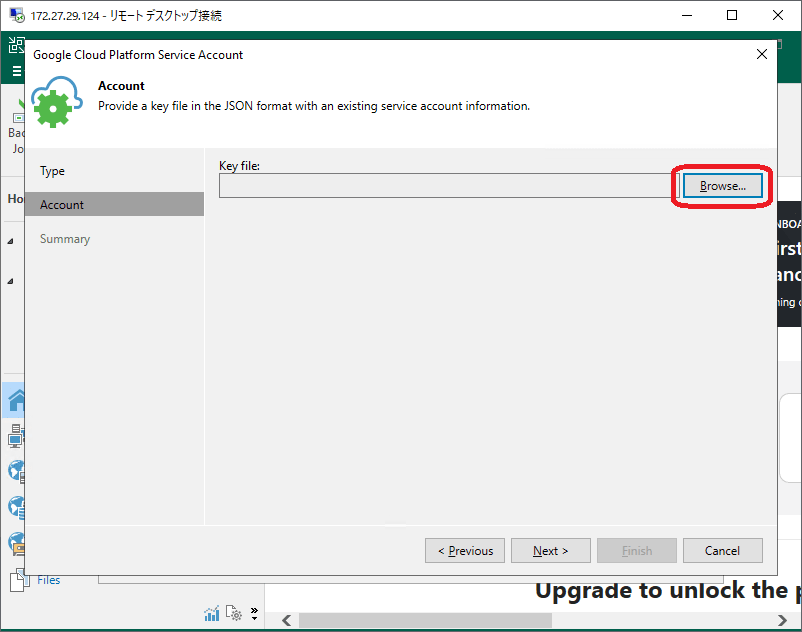Click horizontal scrollbar left arrow

(286, 620)
